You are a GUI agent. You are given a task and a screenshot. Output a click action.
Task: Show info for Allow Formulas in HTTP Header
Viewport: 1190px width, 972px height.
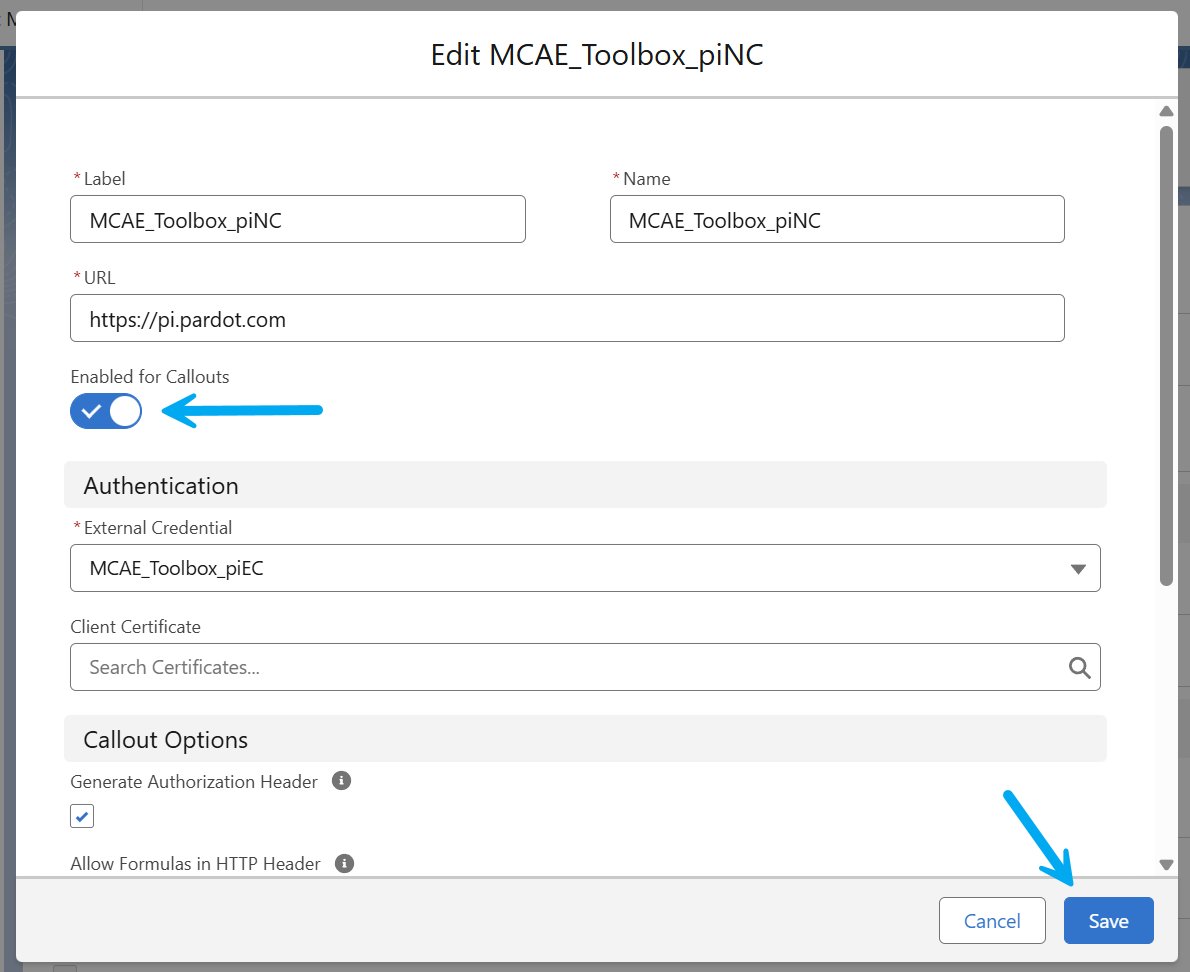tap(345, 863)
